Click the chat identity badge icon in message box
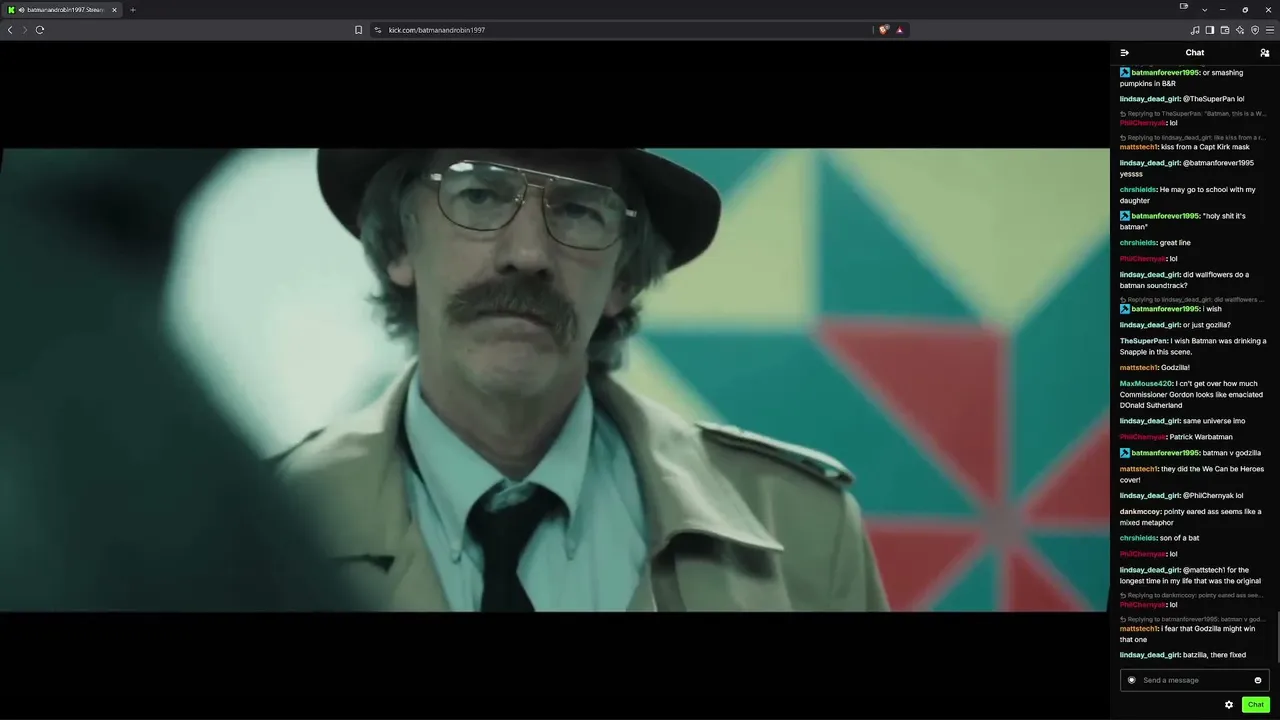The width and height of the screenshot is (1280, 720). (1132, 680)
